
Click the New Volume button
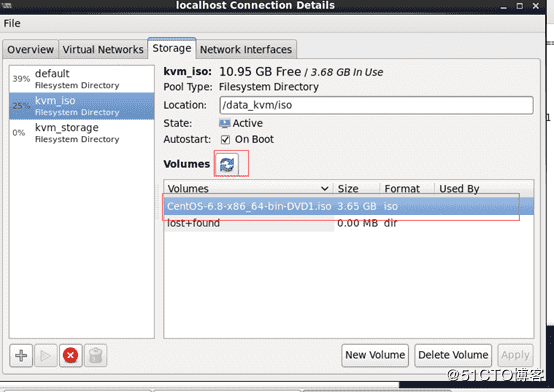[x=375, y=355]
